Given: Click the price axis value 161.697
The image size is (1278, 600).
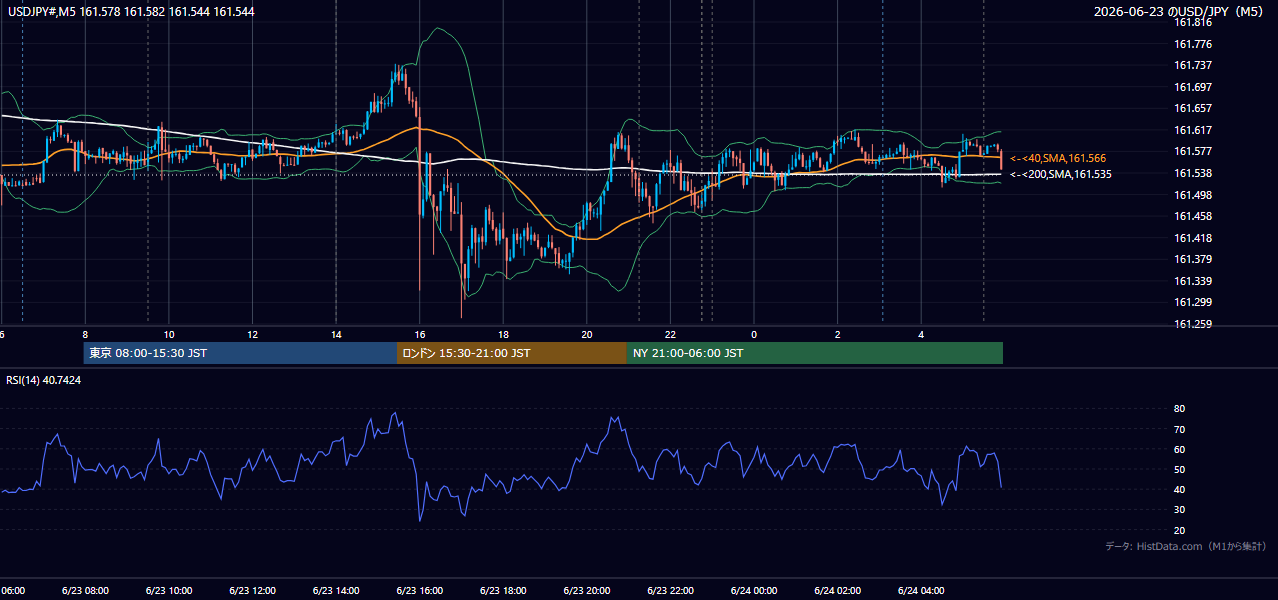Looking at the screenshot, I should click(x=1193, y=87).
